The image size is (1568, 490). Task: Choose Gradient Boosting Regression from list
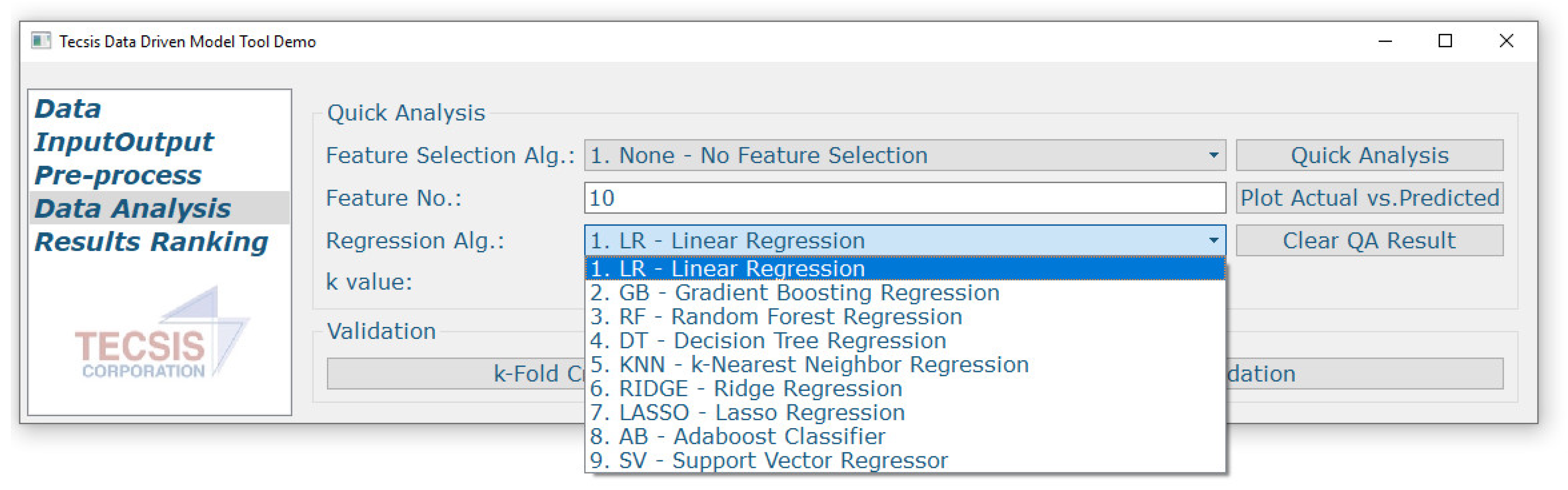click(x=794, y=293)
